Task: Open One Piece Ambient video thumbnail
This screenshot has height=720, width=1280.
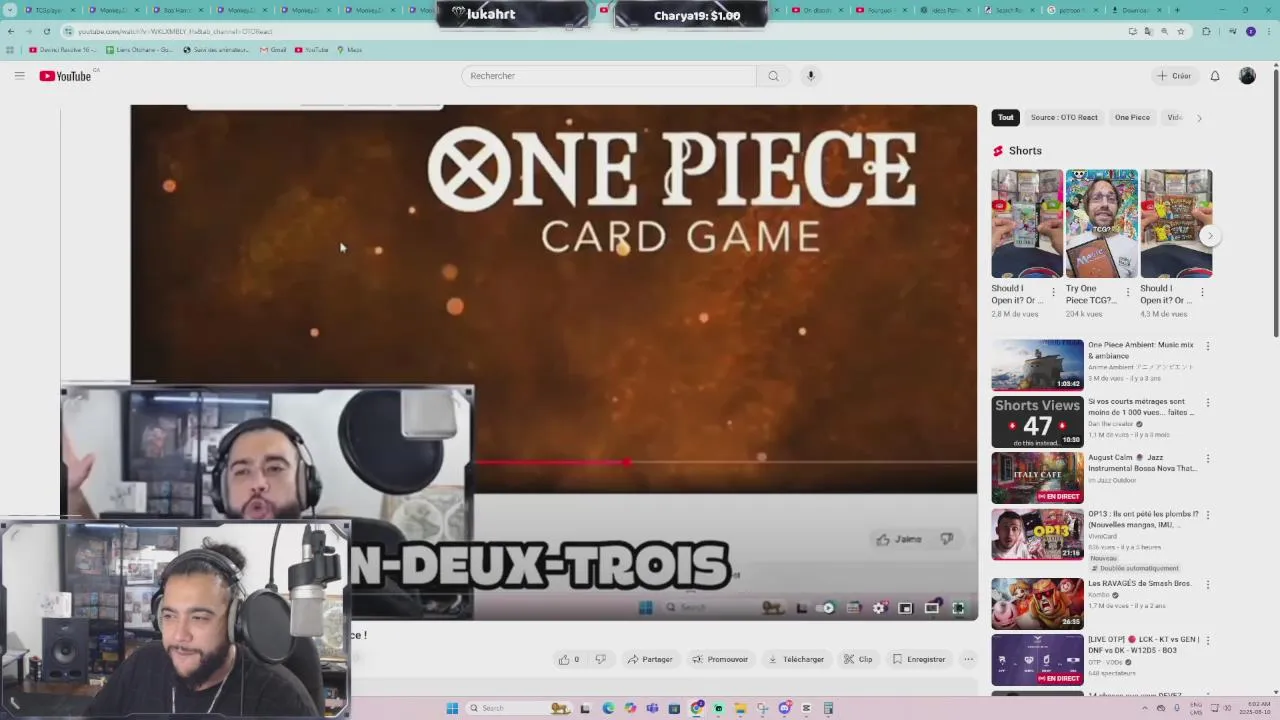Action: [x=1037, y=365]
